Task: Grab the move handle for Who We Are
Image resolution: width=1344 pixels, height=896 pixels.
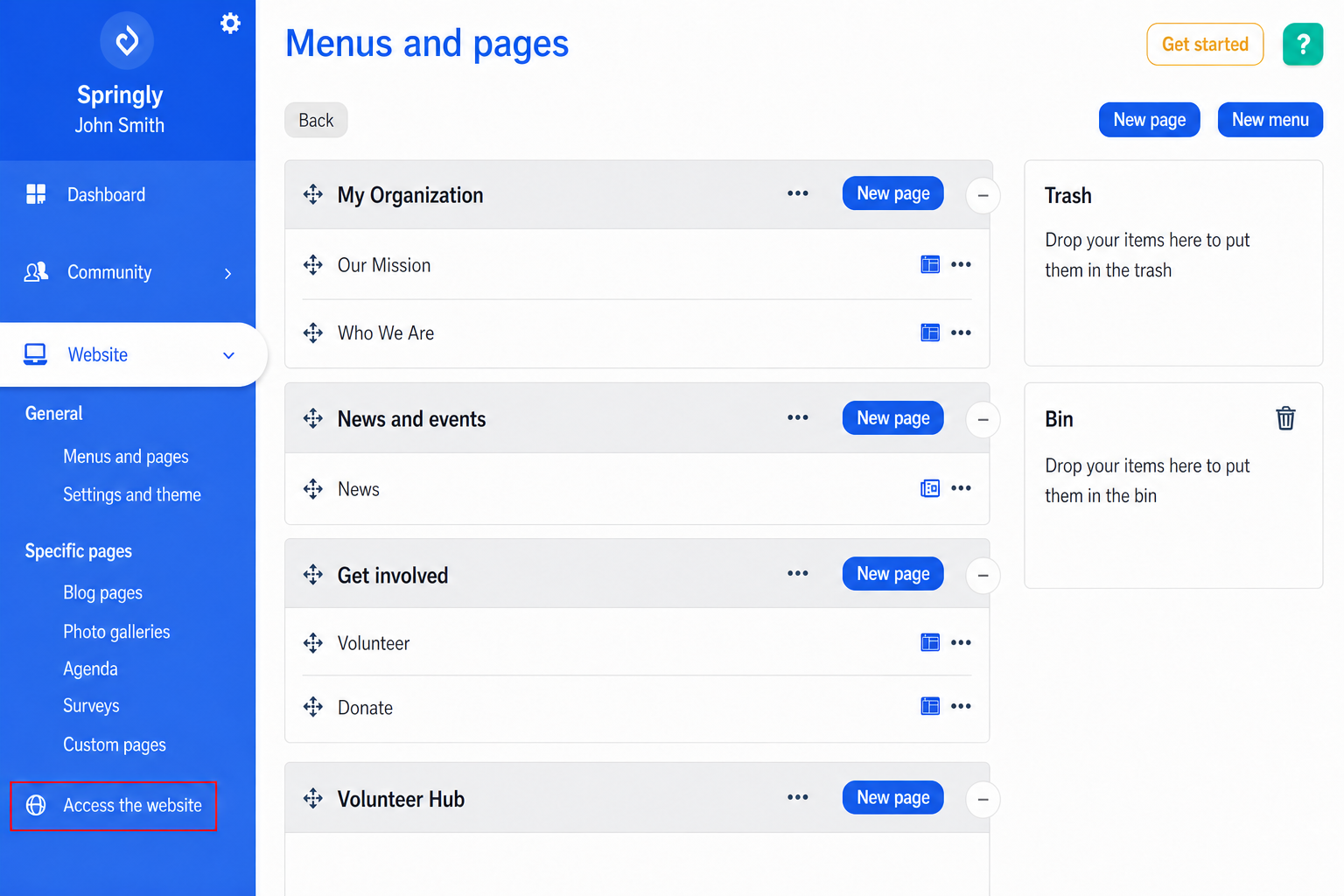Action: (x=313, y=332)
